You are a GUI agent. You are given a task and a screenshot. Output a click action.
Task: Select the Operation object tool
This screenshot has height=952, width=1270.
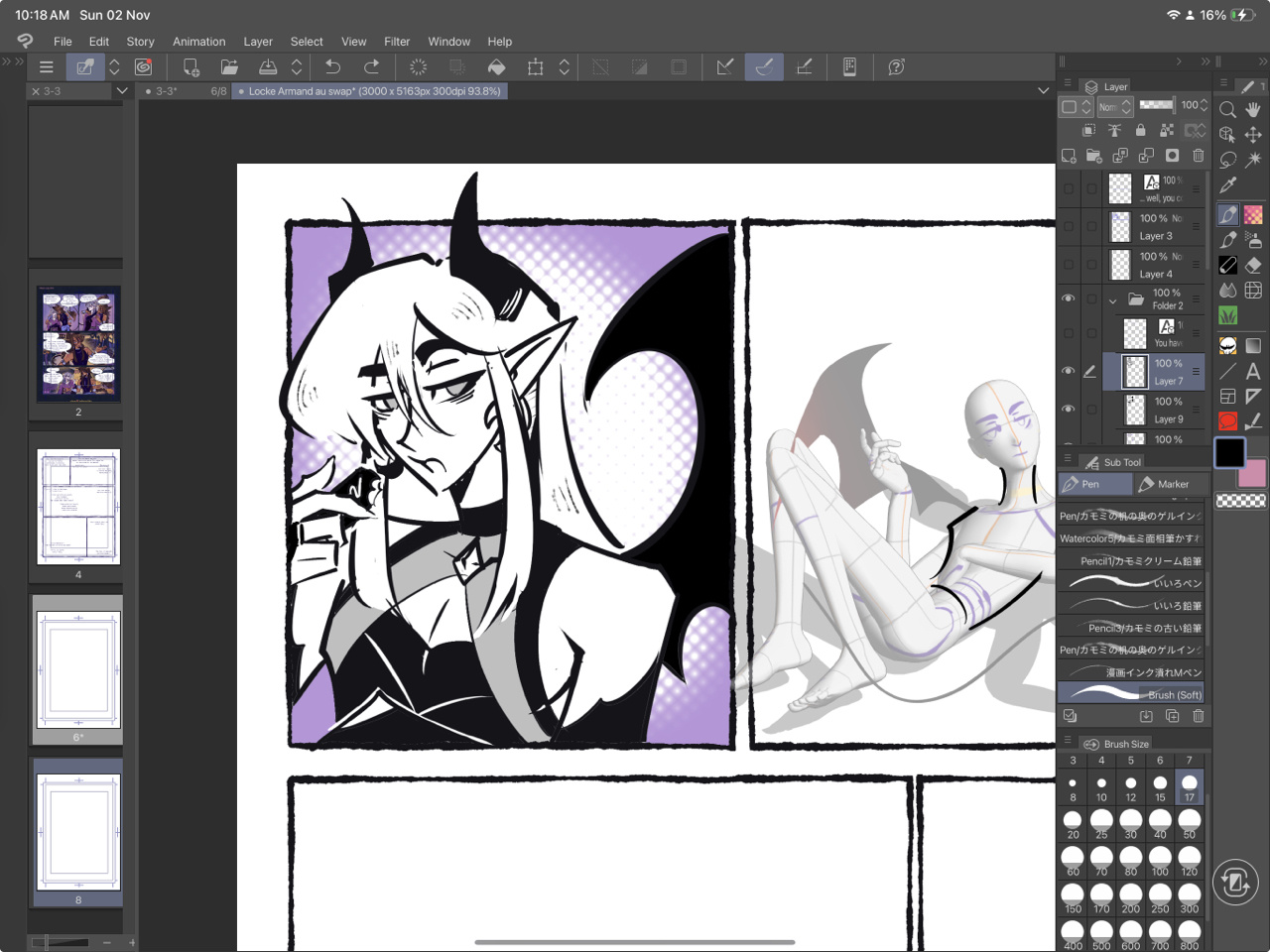[1227, 135]
